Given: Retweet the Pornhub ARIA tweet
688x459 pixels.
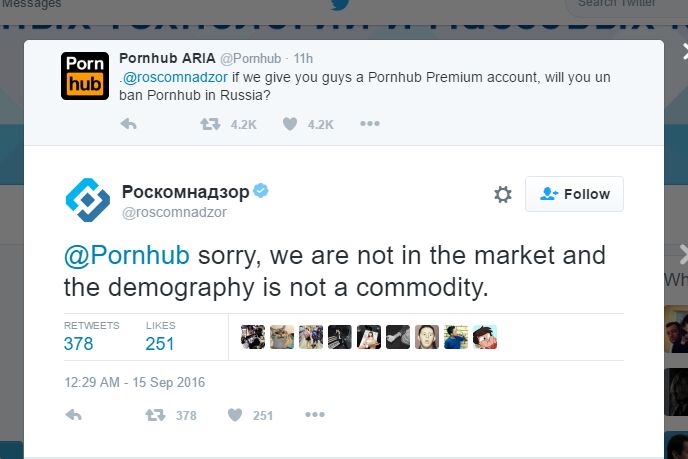Looking at the screenshot, I should (210, 124).
